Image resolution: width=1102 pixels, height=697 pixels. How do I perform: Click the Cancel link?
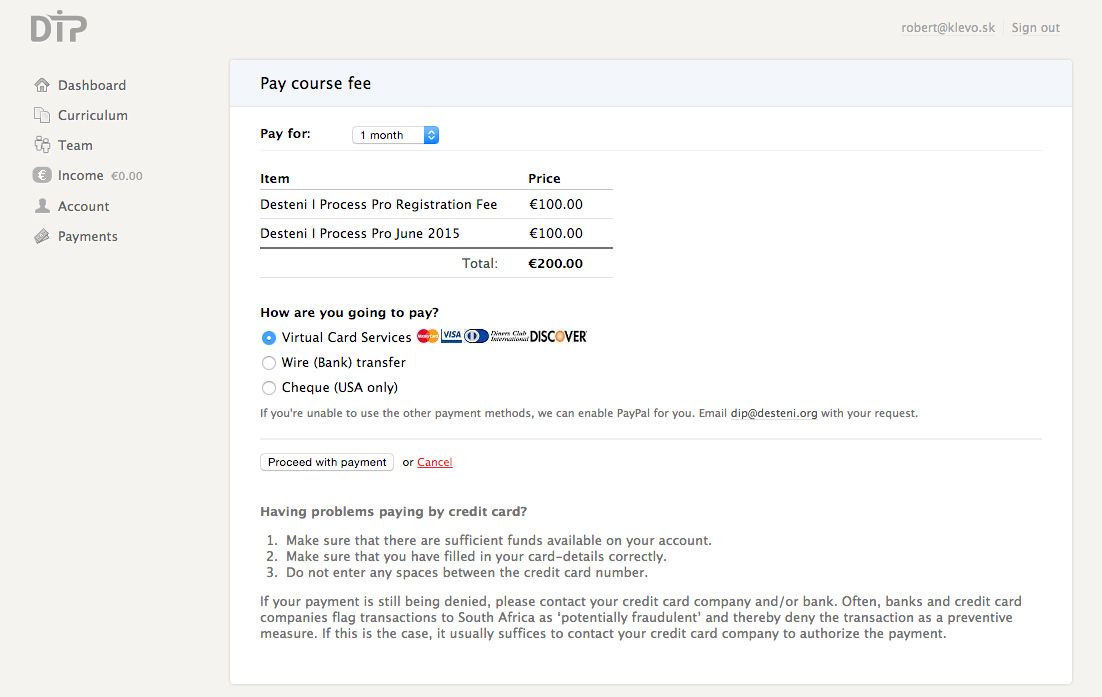pyautogui.click(x=434, y=462)
